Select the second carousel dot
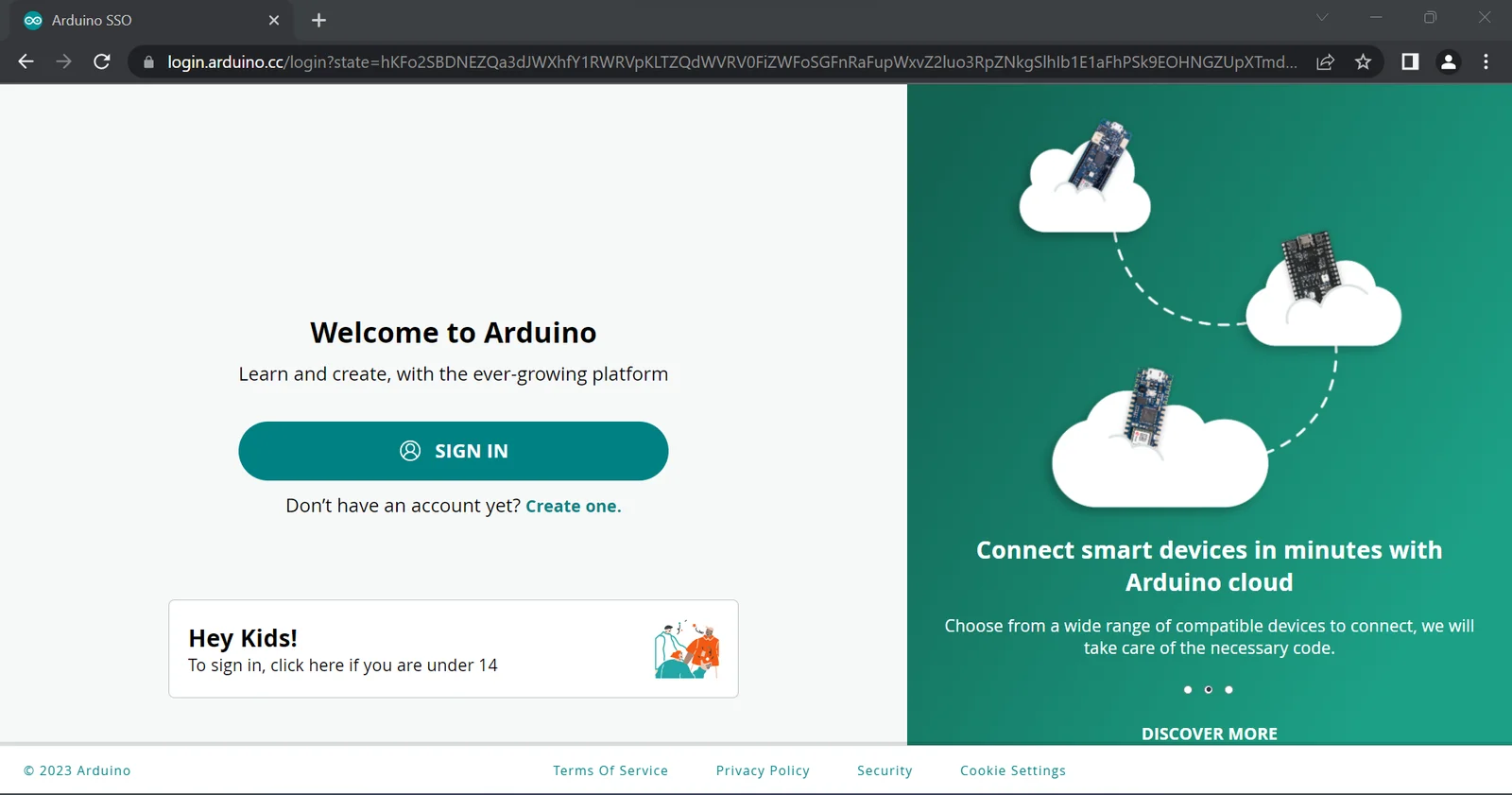1512x795 pixels. coord(1209,690)
